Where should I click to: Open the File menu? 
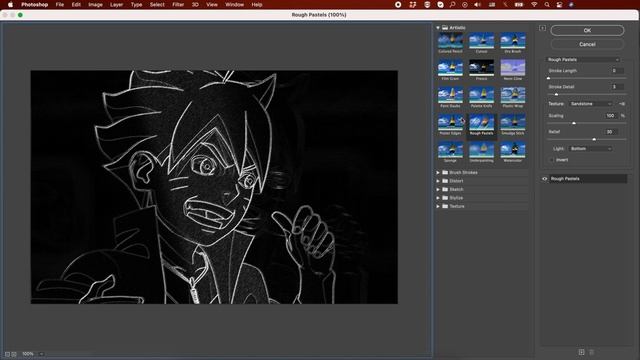(60, 4)
